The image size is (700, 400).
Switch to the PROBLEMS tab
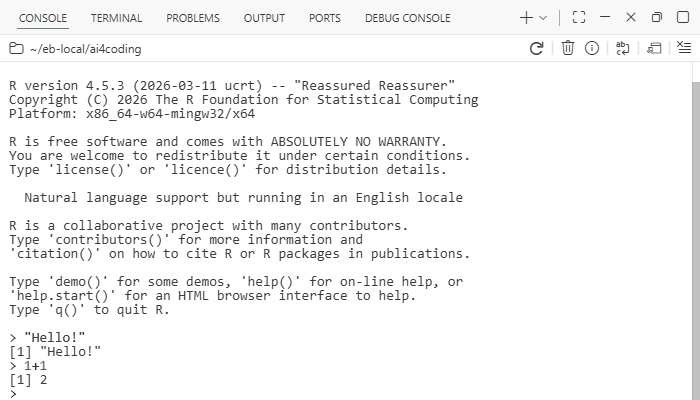click(193, 18)
